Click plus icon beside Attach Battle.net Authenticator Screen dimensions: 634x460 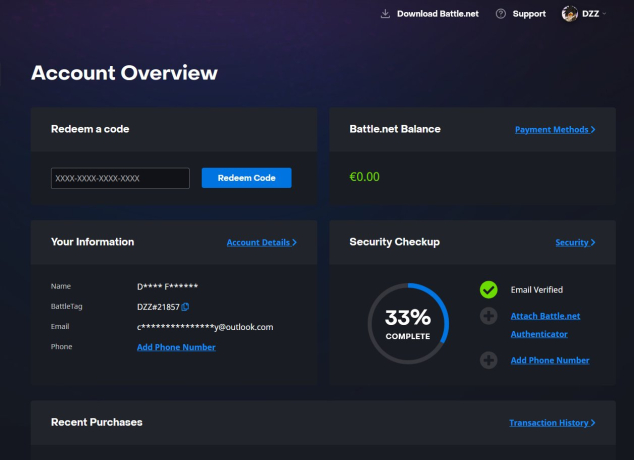[488, 317]
